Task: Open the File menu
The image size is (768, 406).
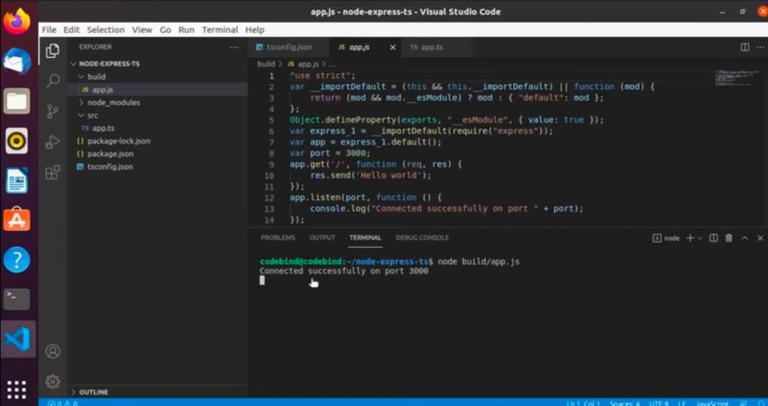Action: [49, 30]
